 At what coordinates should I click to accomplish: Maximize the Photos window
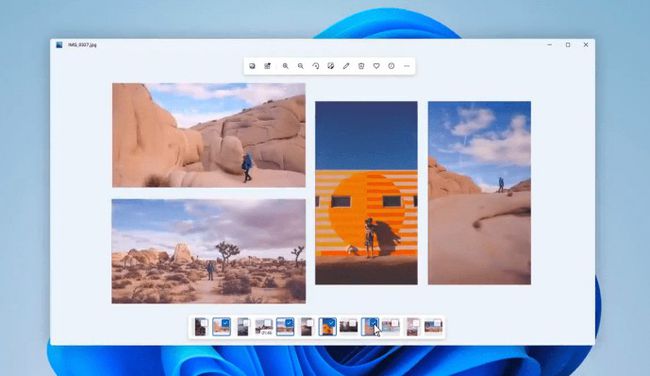(568, 45)
